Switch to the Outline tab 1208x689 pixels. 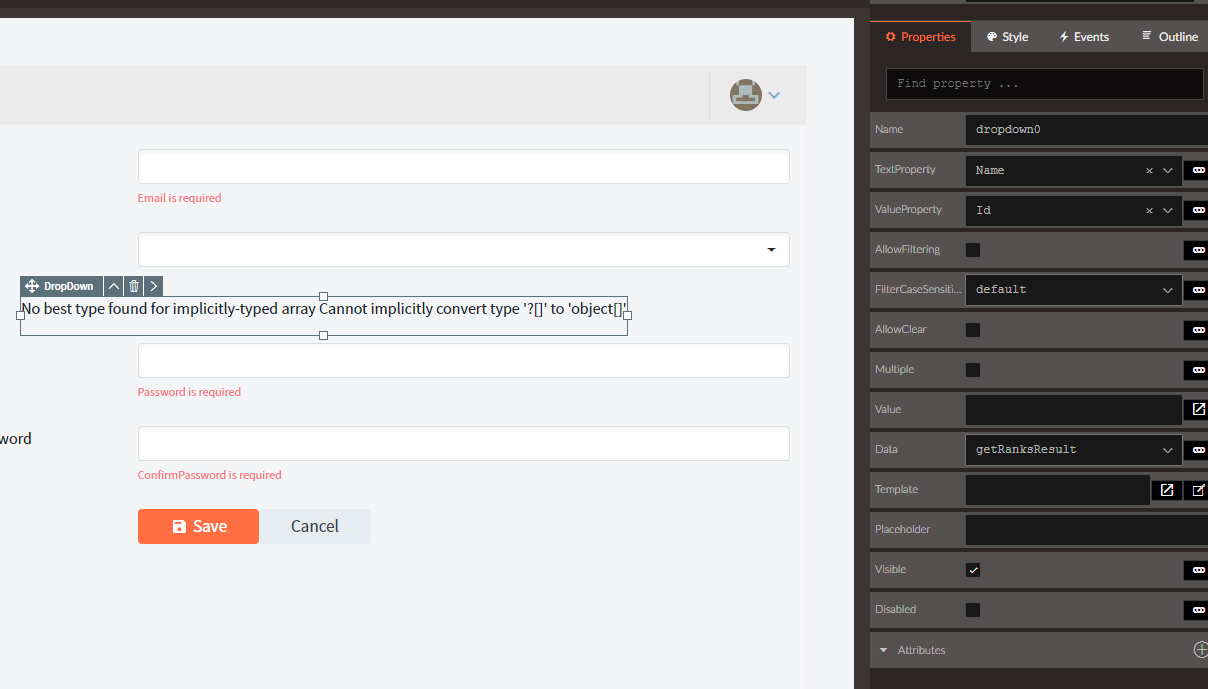(1169, 37)
